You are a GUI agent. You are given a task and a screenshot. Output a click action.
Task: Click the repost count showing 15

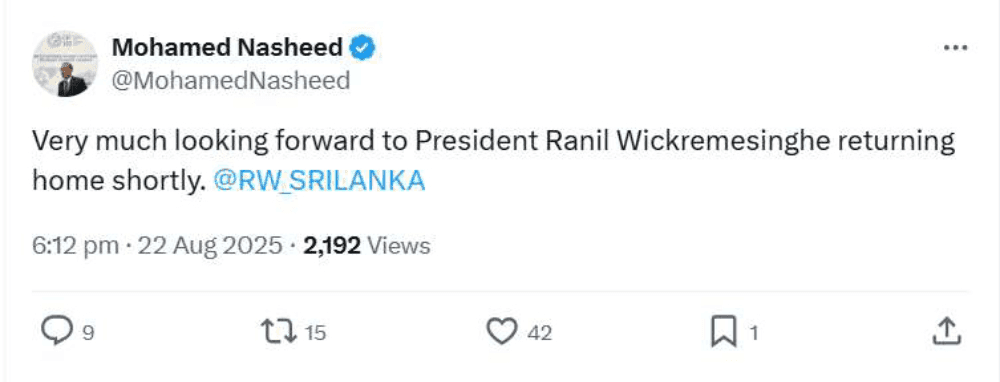314,333
